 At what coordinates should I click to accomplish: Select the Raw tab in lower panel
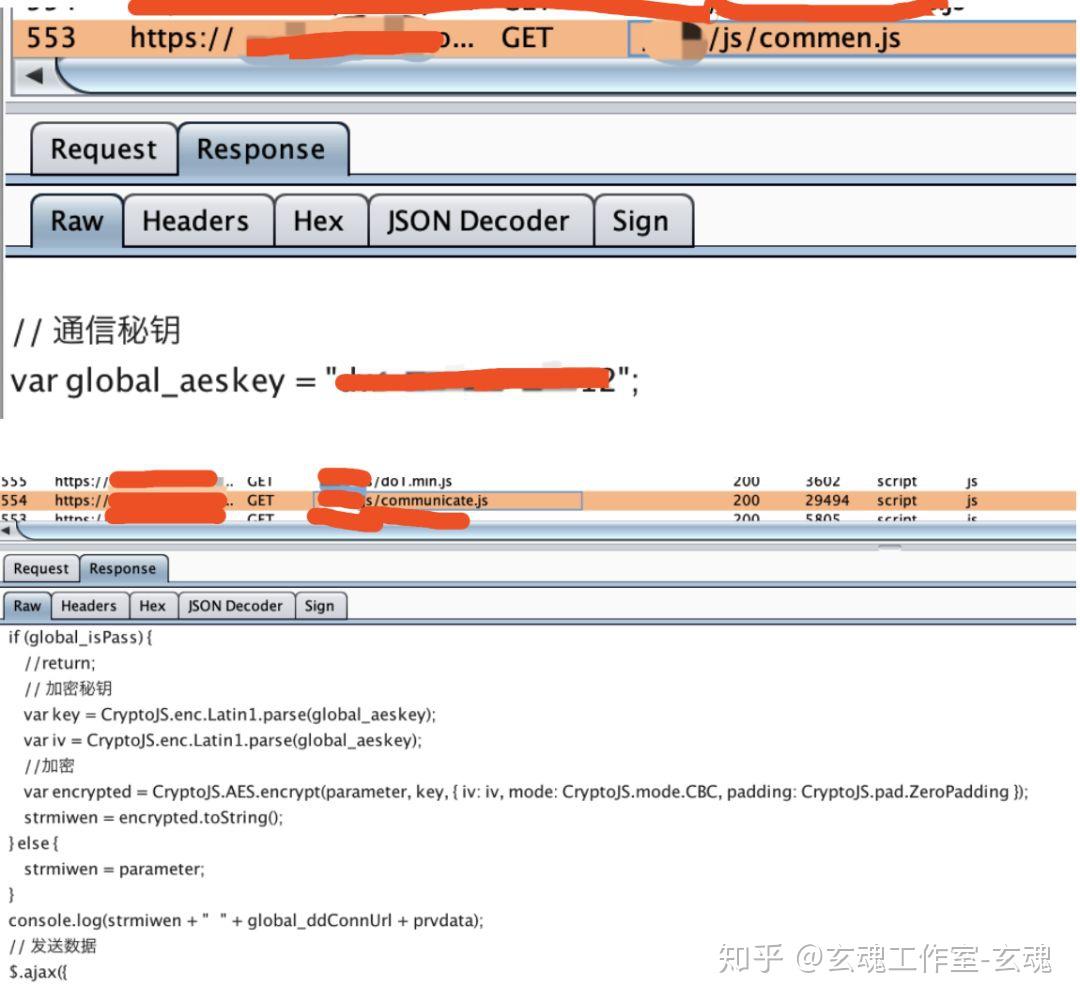(27, 606)
